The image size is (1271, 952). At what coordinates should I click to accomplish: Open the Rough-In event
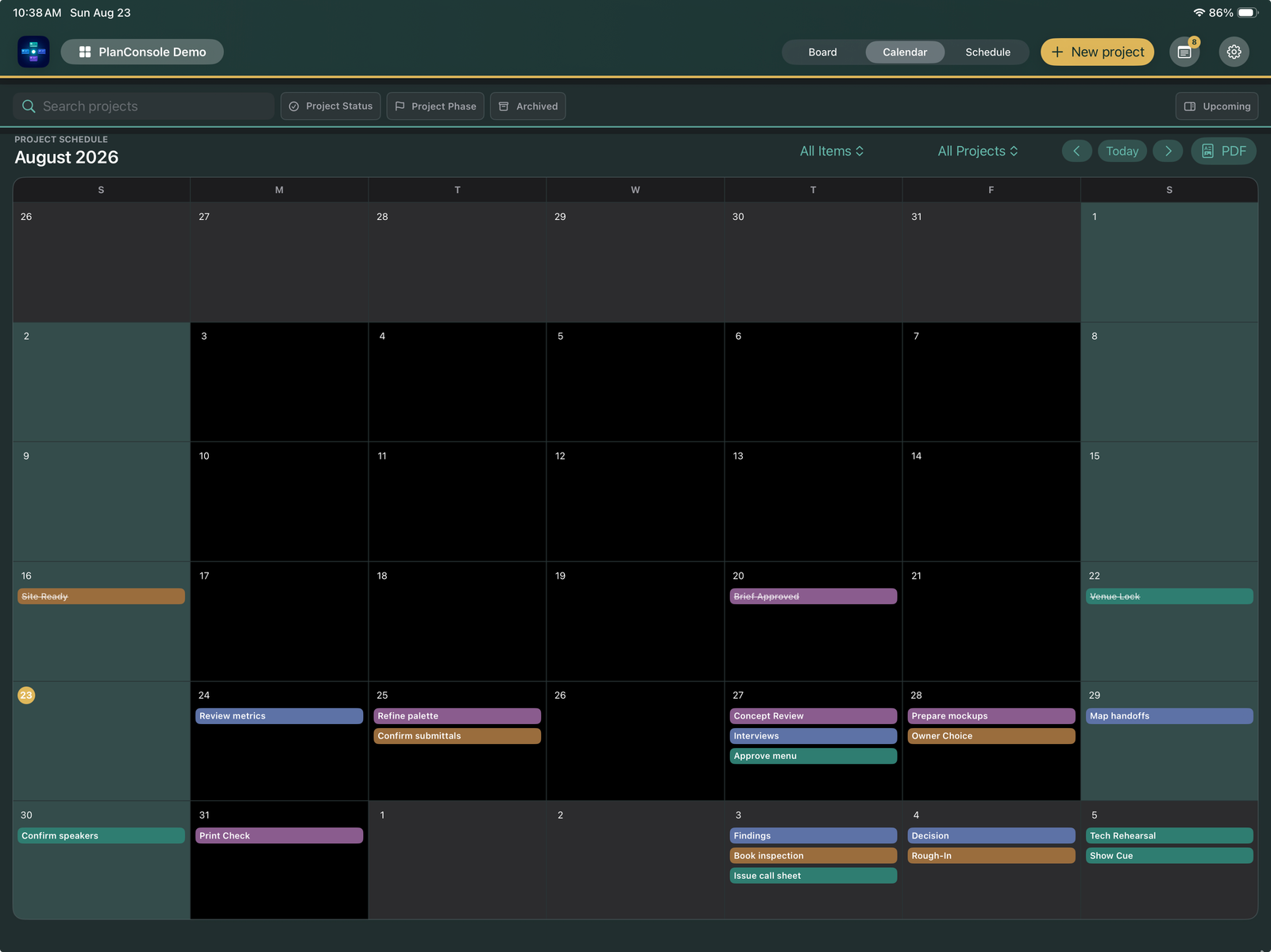991,856
